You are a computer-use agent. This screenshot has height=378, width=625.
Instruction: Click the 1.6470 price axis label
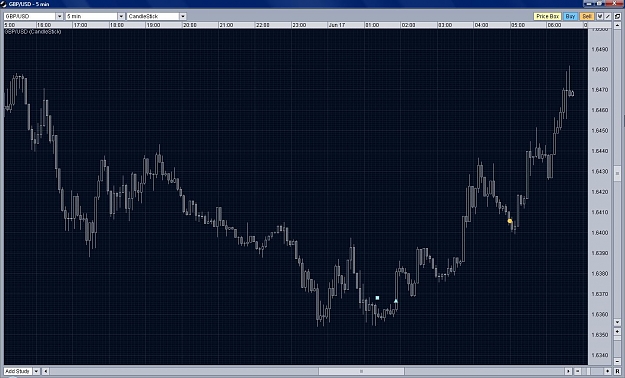pyautogui.click(x=600, y=90)
